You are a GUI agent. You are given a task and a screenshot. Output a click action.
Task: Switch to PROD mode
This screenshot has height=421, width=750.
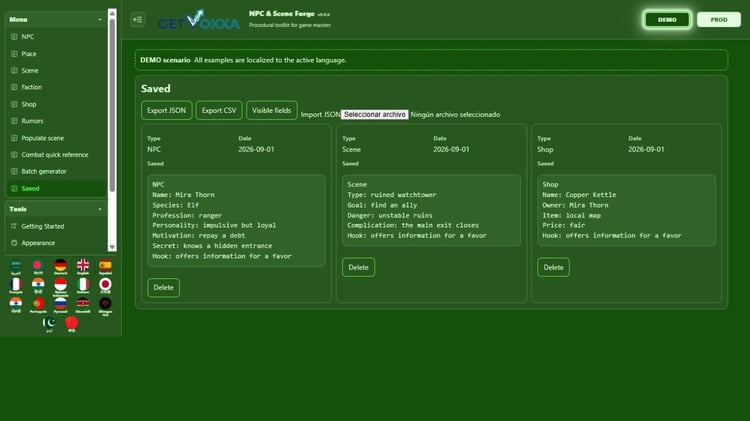pos(718,20)
